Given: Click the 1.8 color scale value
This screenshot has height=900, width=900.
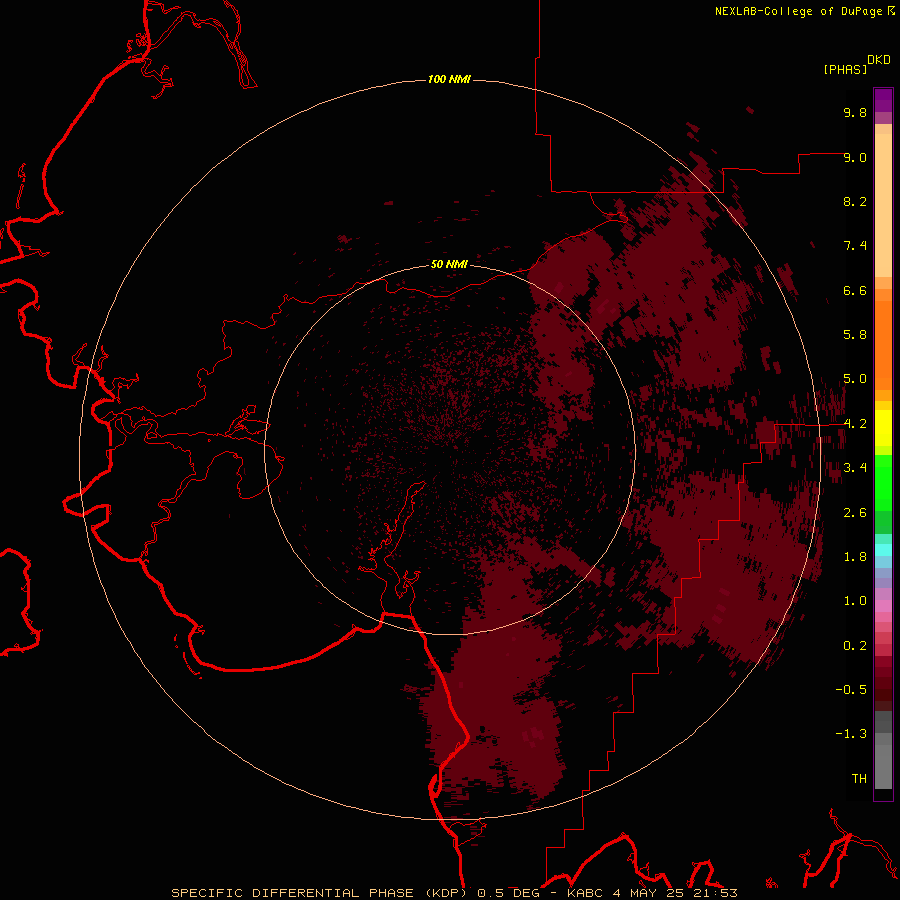Looking at the screenshot, I should 855,557.
